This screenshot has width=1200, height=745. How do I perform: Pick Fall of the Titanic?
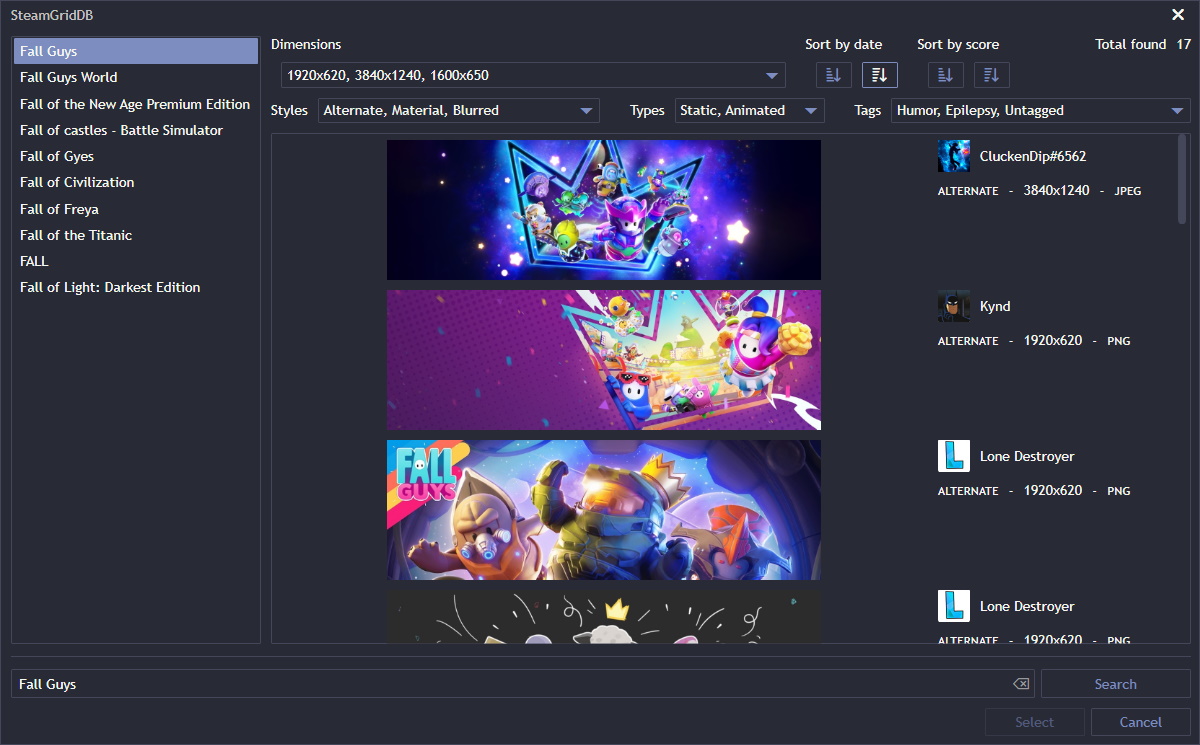(x=136, y=235)
